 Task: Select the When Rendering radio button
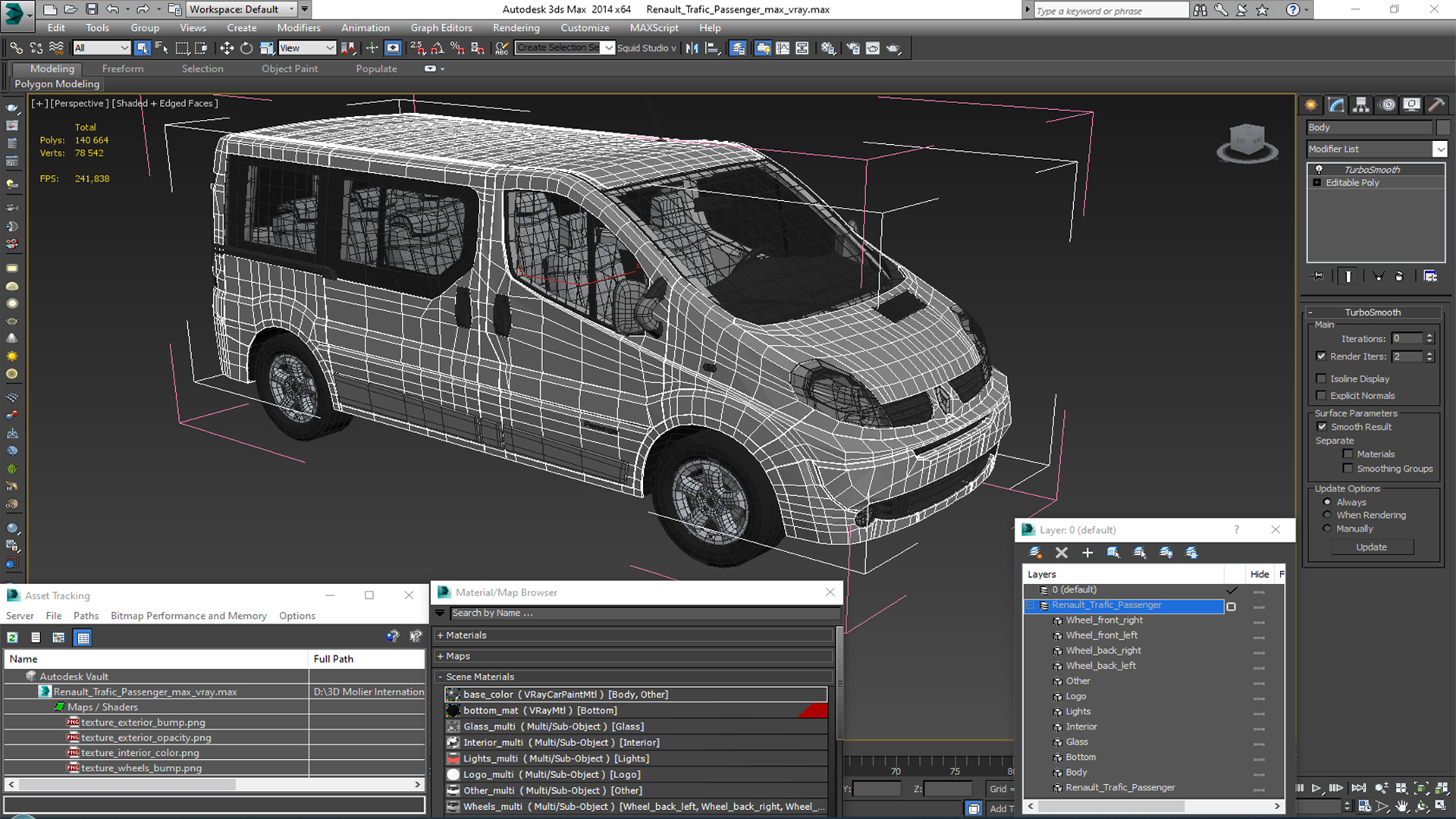(1327, 515)
